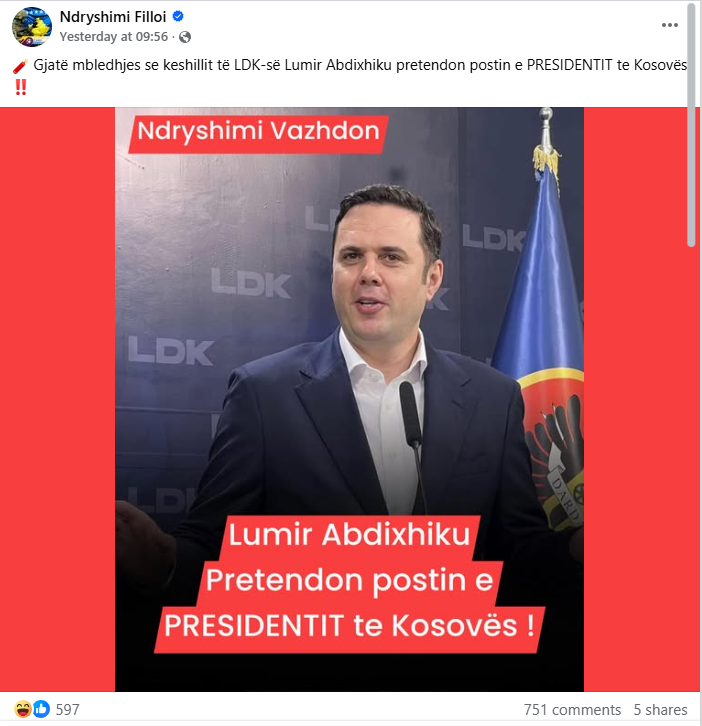Click the blue verified badge
The height and width of the screenshot is (726, 702).
tap(178, 17)
